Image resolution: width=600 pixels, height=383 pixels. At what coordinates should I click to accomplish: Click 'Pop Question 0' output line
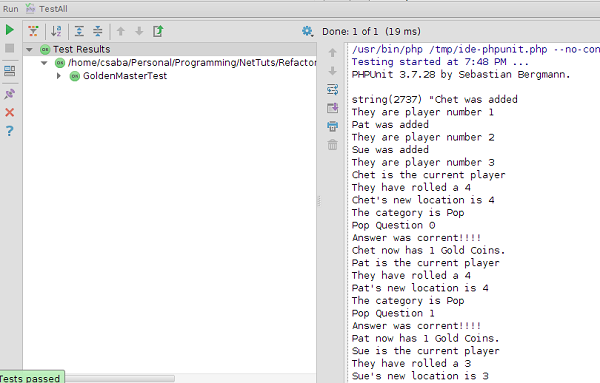coord(393,225)
